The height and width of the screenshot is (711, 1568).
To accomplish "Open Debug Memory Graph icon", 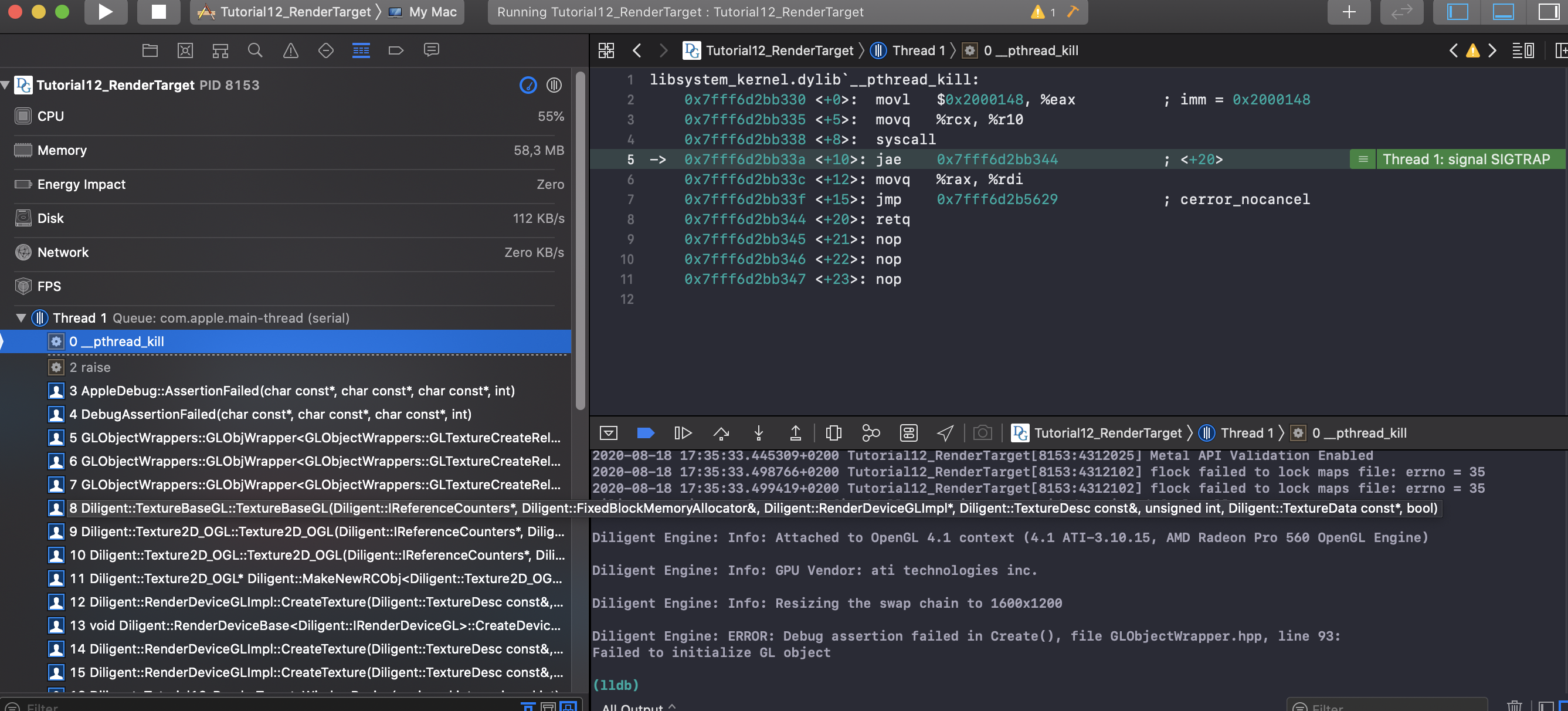I will point(870,433).
